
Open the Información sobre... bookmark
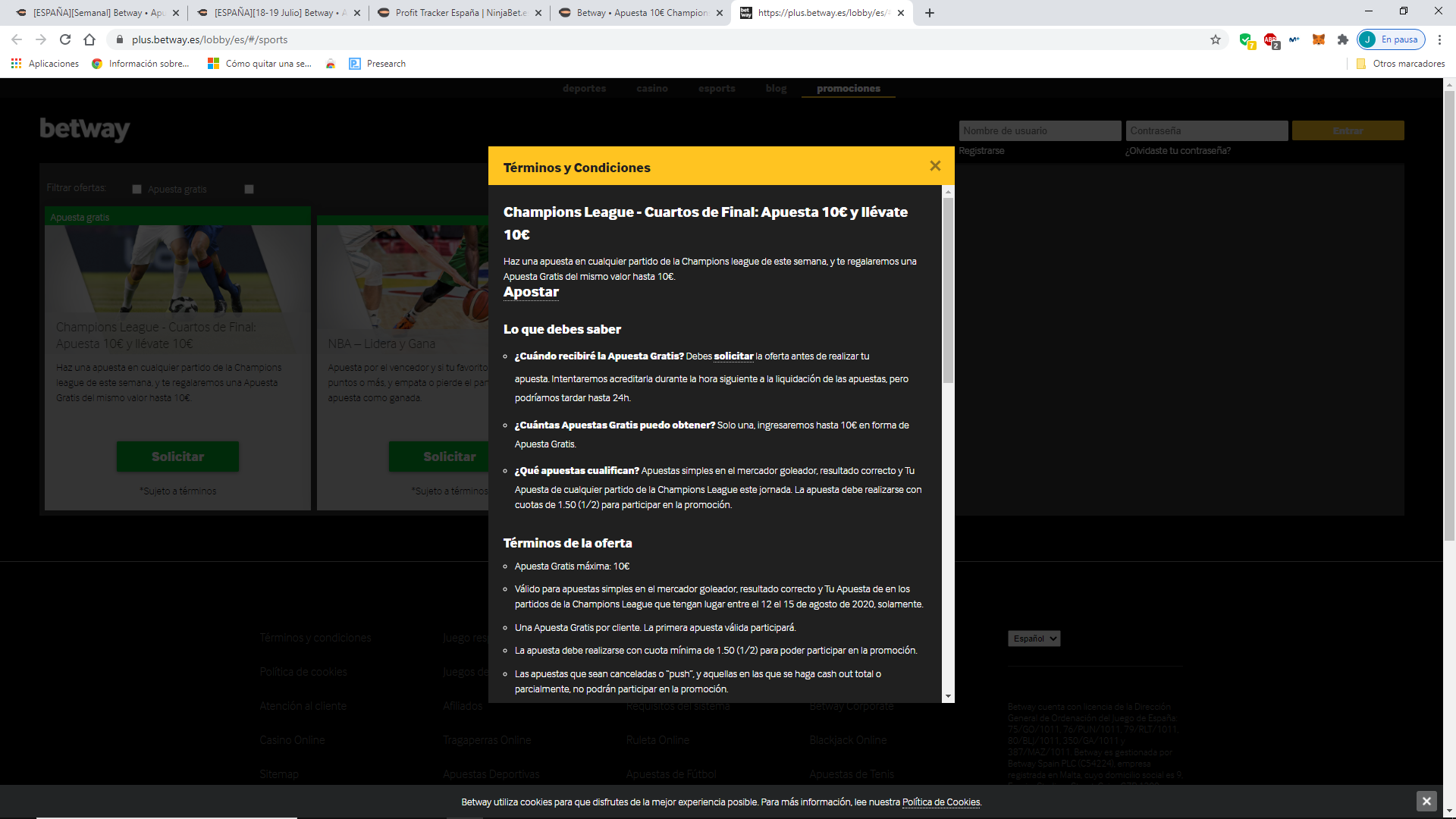coord(140,64)
